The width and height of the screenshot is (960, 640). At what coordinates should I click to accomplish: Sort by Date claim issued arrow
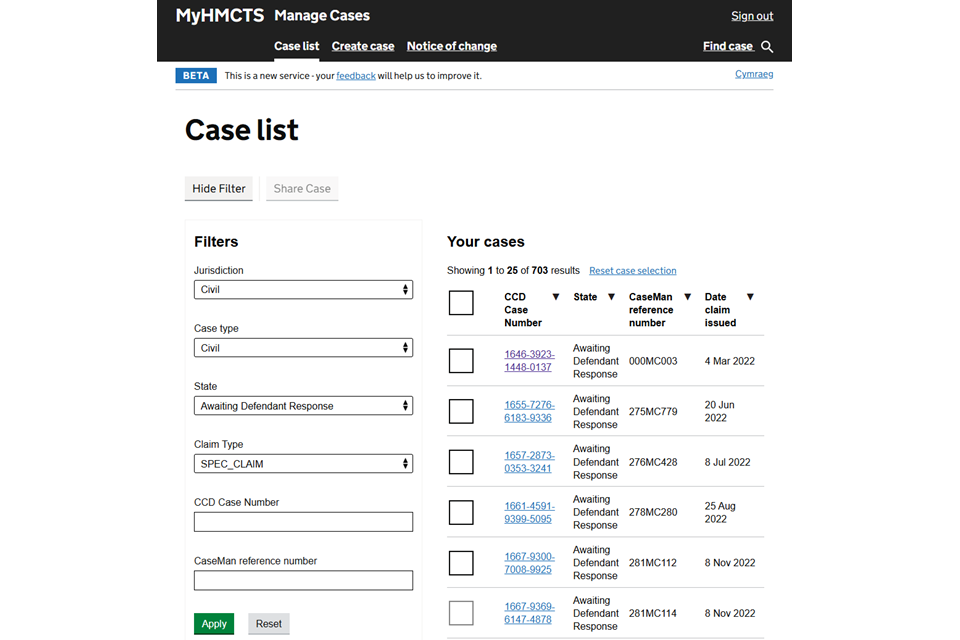(750, 297)
